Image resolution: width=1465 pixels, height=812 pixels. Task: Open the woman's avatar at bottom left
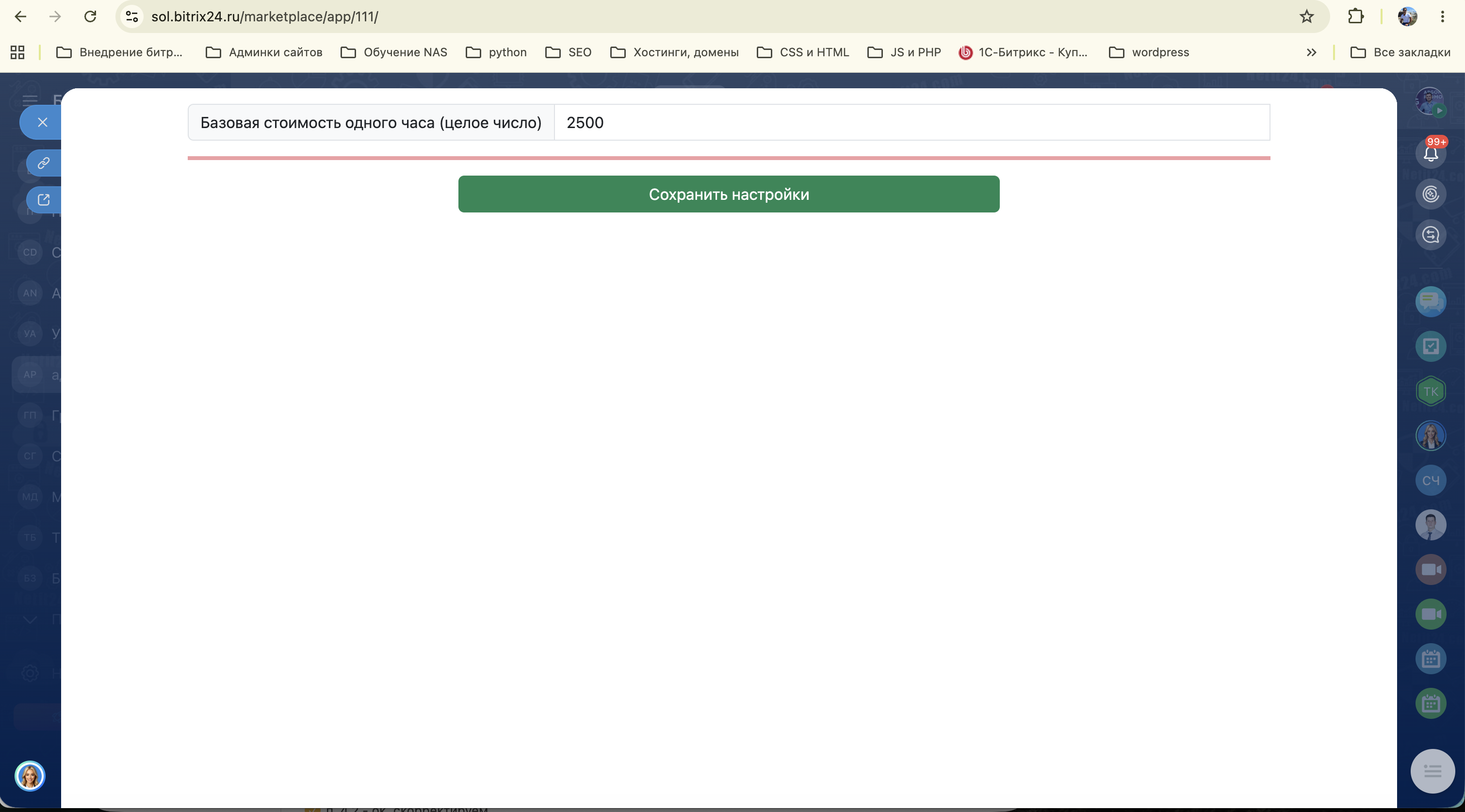30,776
